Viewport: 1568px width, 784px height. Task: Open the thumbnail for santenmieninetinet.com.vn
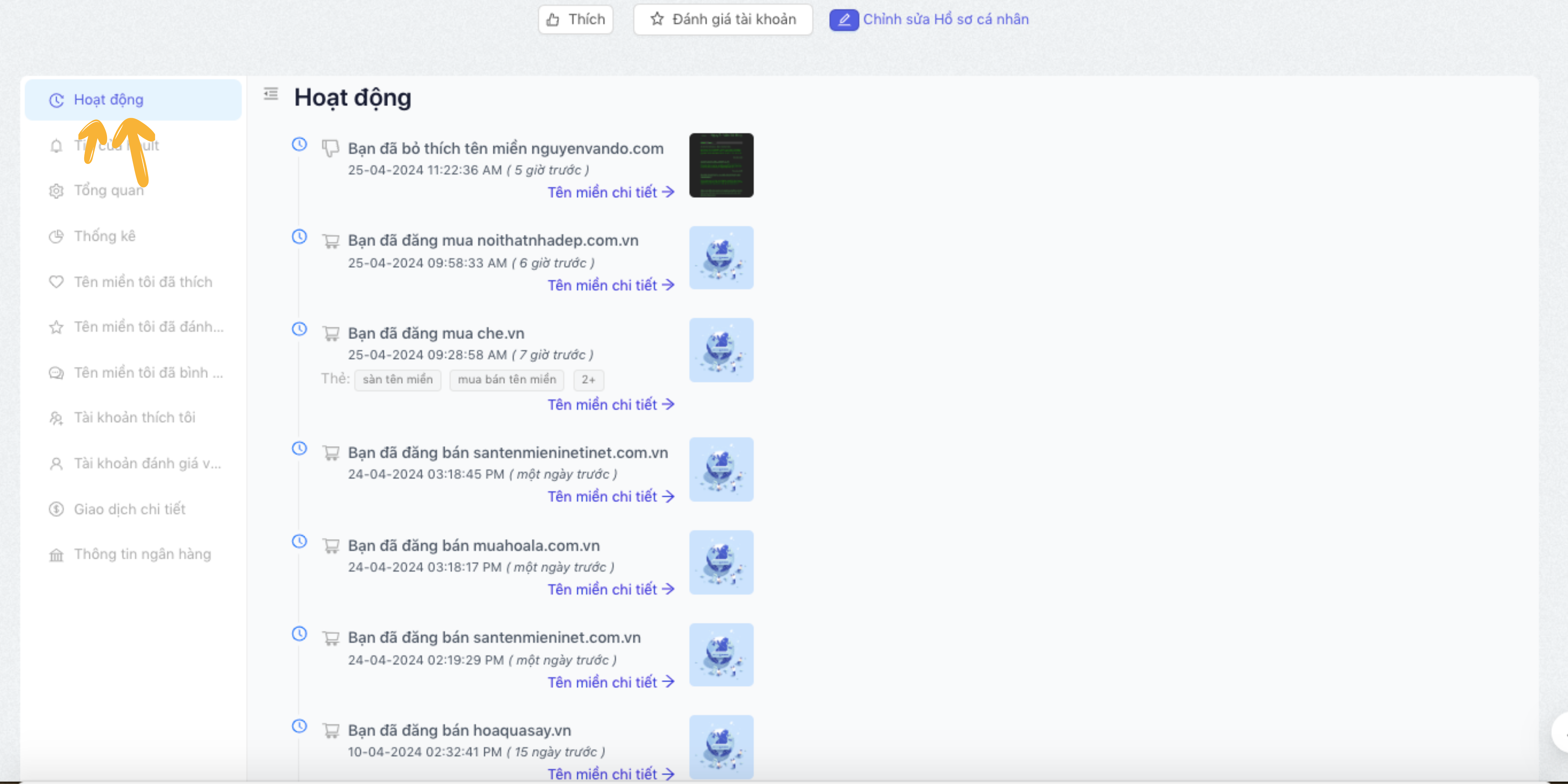coord(721,469)
